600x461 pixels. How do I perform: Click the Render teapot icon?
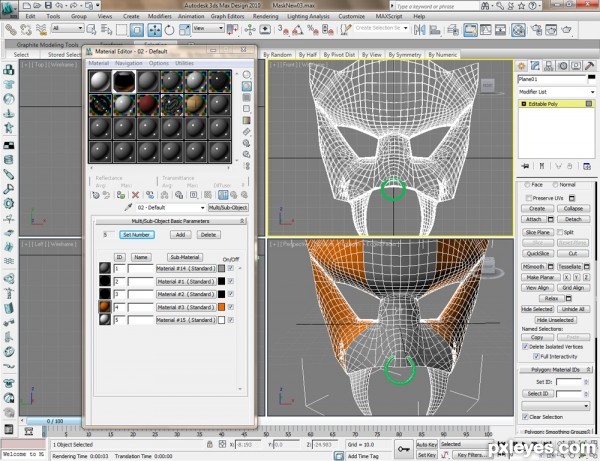click(x=566, y=29)
